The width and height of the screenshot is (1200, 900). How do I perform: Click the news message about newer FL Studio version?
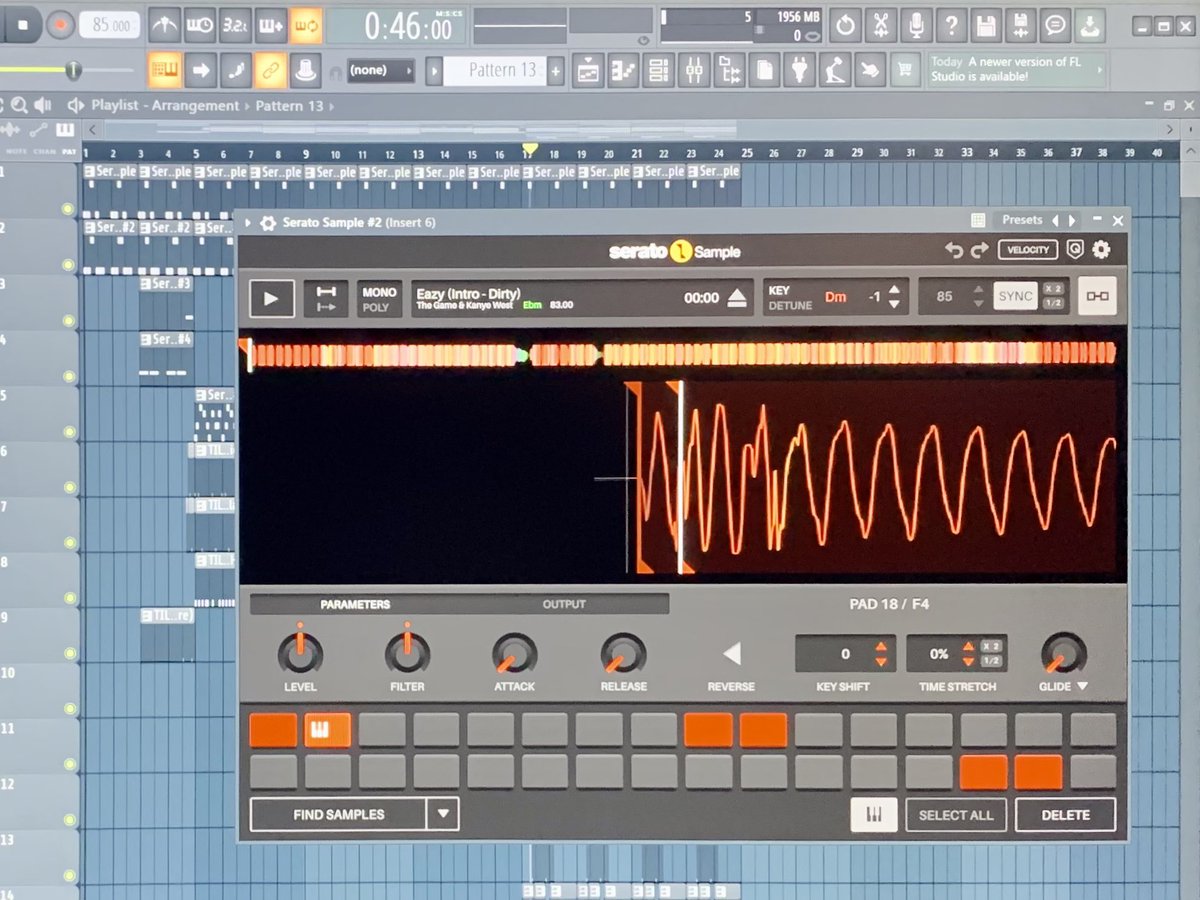point(1017,69)
